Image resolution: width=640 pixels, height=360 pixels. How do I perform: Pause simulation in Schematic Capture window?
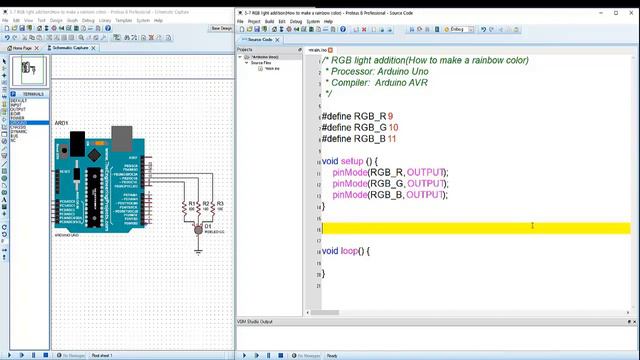pos(33,355)
